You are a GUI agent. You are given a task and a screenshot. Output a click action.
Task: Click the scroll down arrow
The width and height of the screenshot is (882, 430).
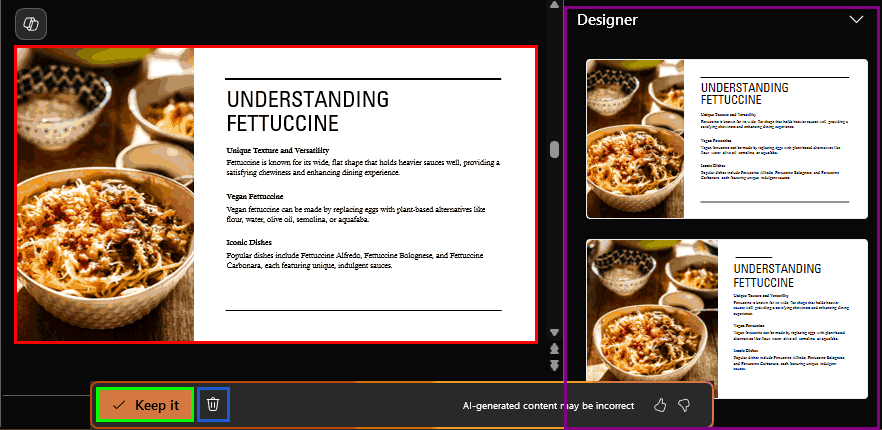554,332
